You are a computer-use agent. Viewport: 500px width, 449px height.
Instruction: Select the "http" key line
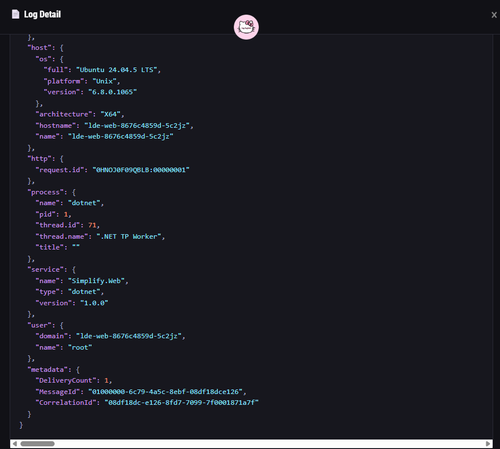point(45,159)
